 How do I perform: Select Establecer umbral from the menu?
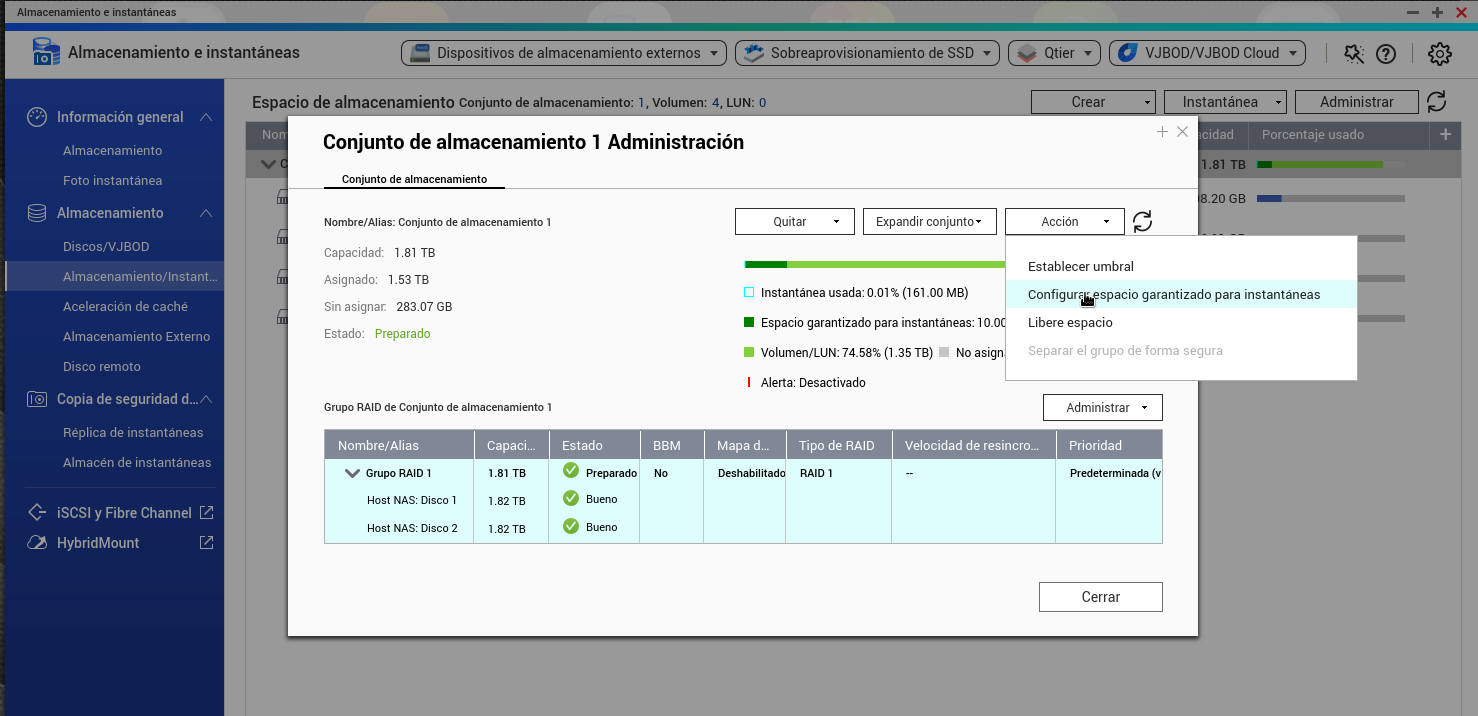(1080, 267)
